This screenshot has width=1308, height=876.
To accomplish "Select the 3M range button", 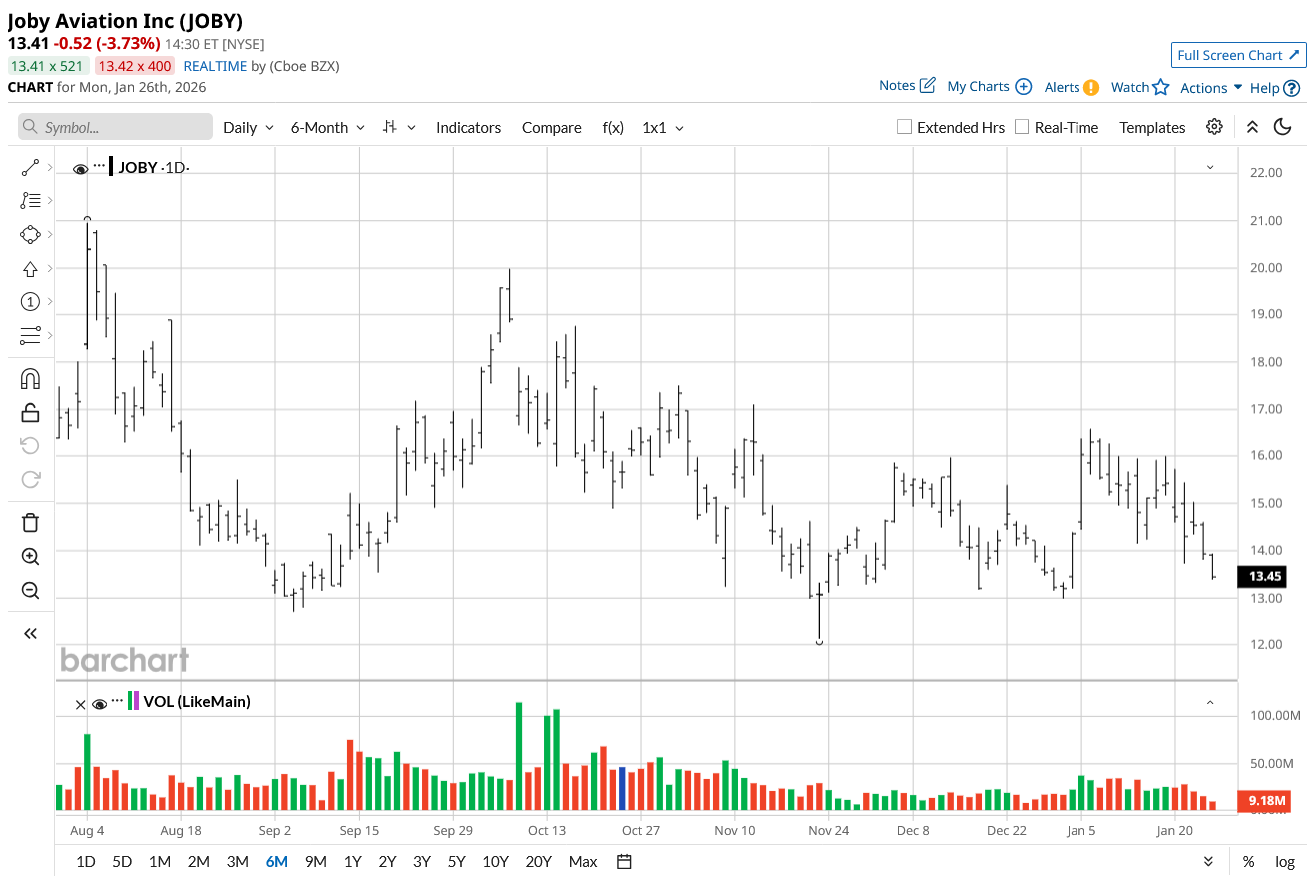I will tap(237, 861).
